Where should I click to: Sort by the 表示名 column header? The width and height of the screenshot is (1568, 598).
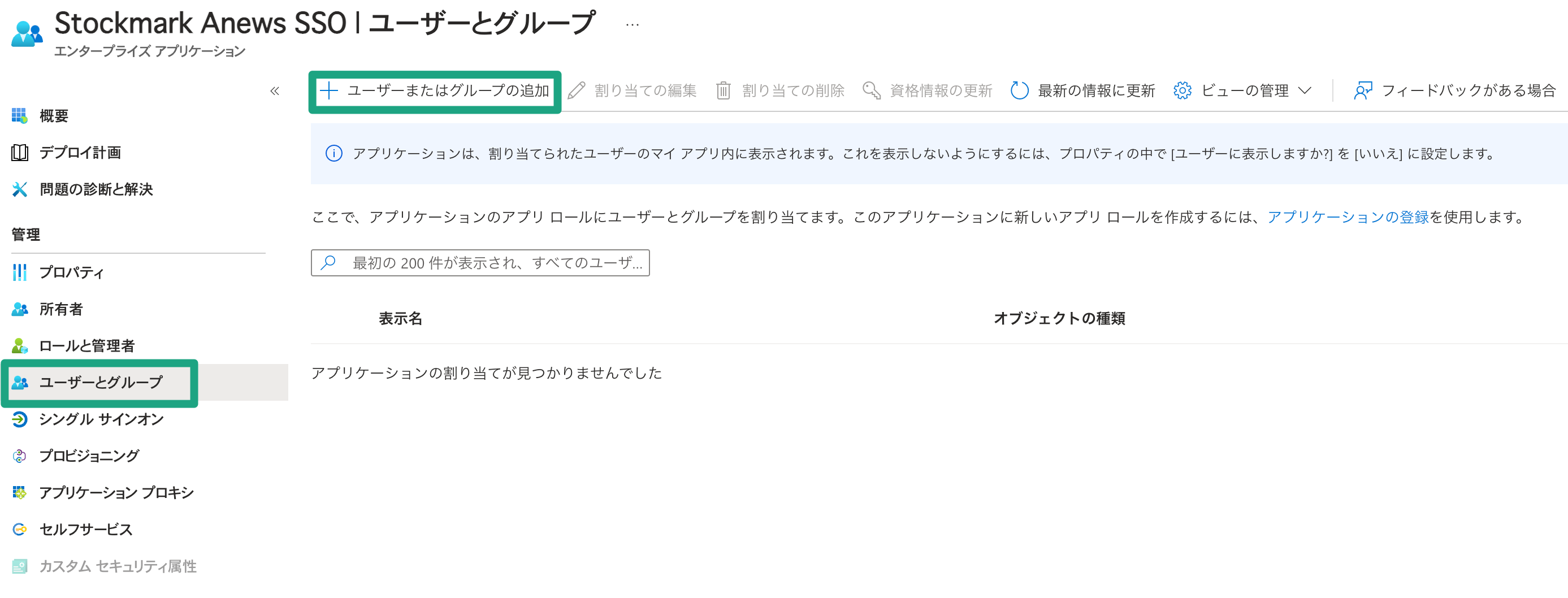click(400, 318)
